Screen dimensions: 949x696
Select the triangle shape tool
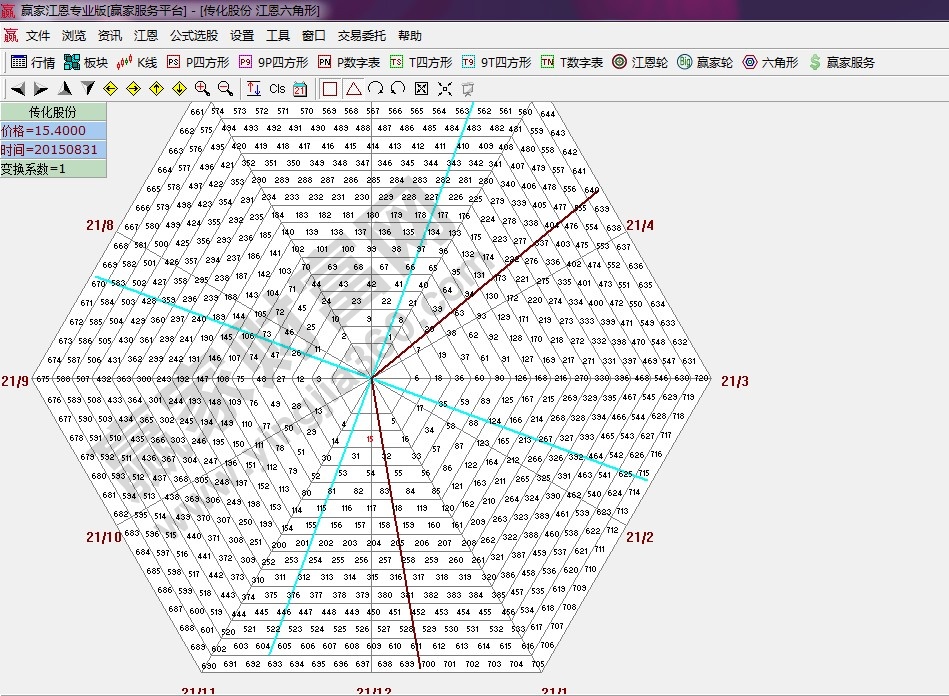[x=353, y=89]
